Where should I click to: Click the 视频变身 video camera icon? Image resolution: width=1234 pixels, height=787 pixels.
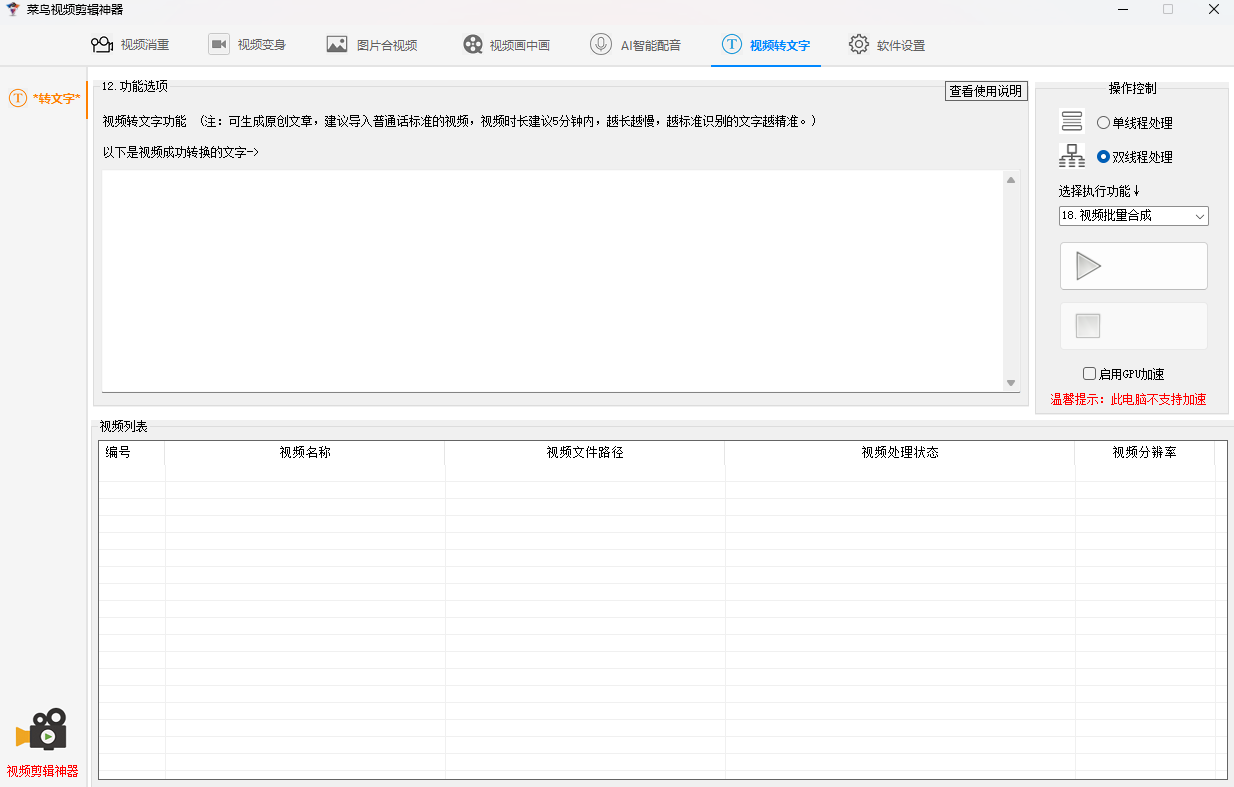(218, 45)
